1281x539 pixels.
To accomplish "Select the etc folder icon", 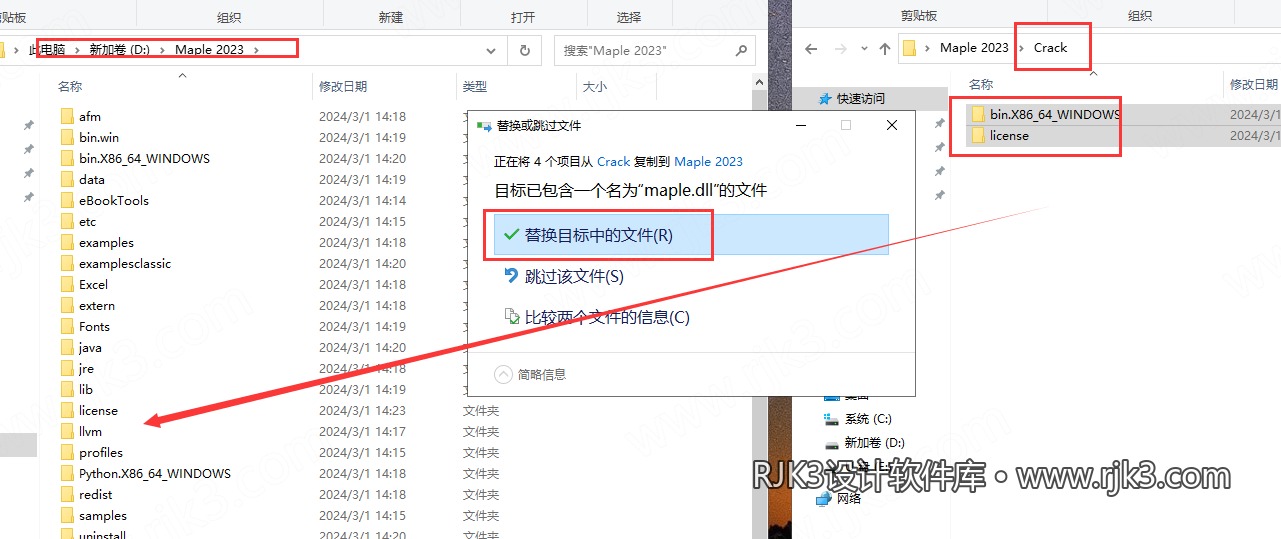I will click(x=67, y=221).
